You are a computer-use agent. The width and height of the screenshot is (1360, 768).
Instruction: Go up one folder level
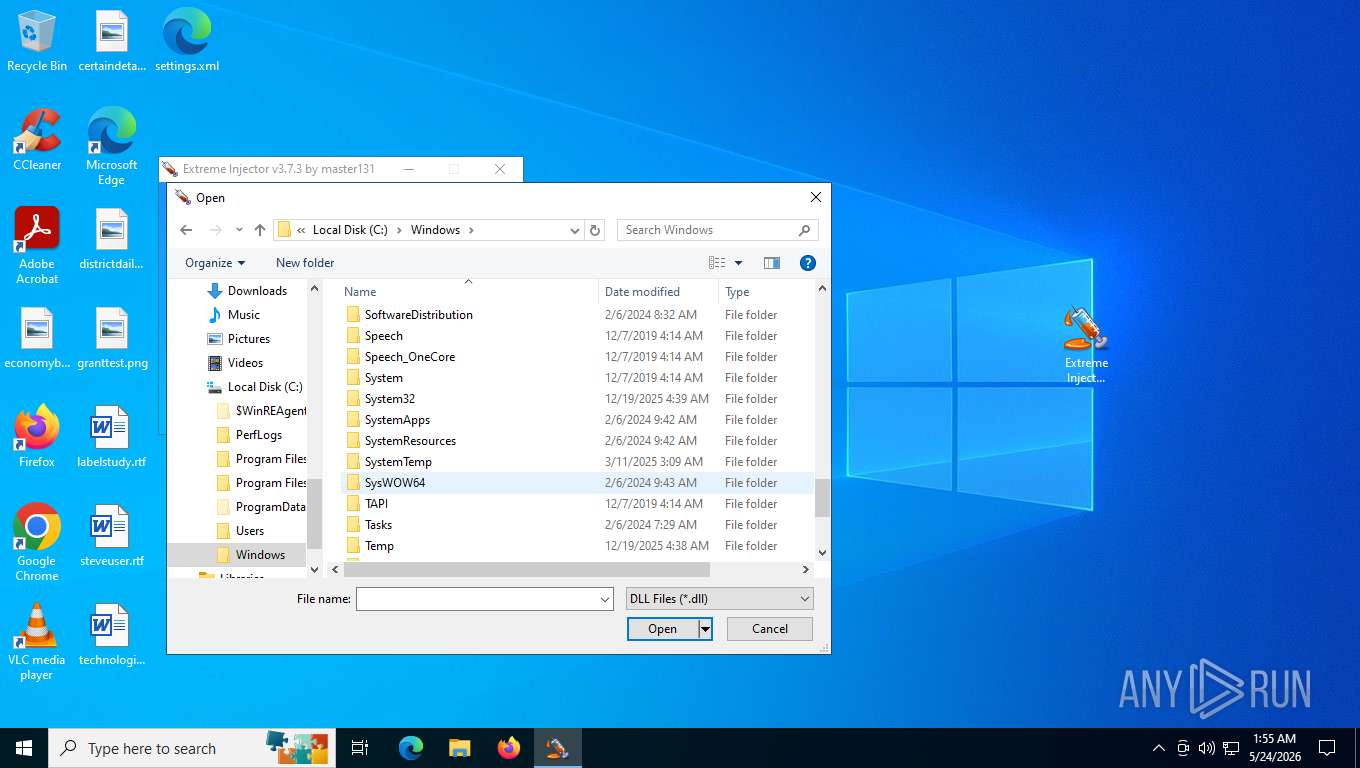pos(260,230)
